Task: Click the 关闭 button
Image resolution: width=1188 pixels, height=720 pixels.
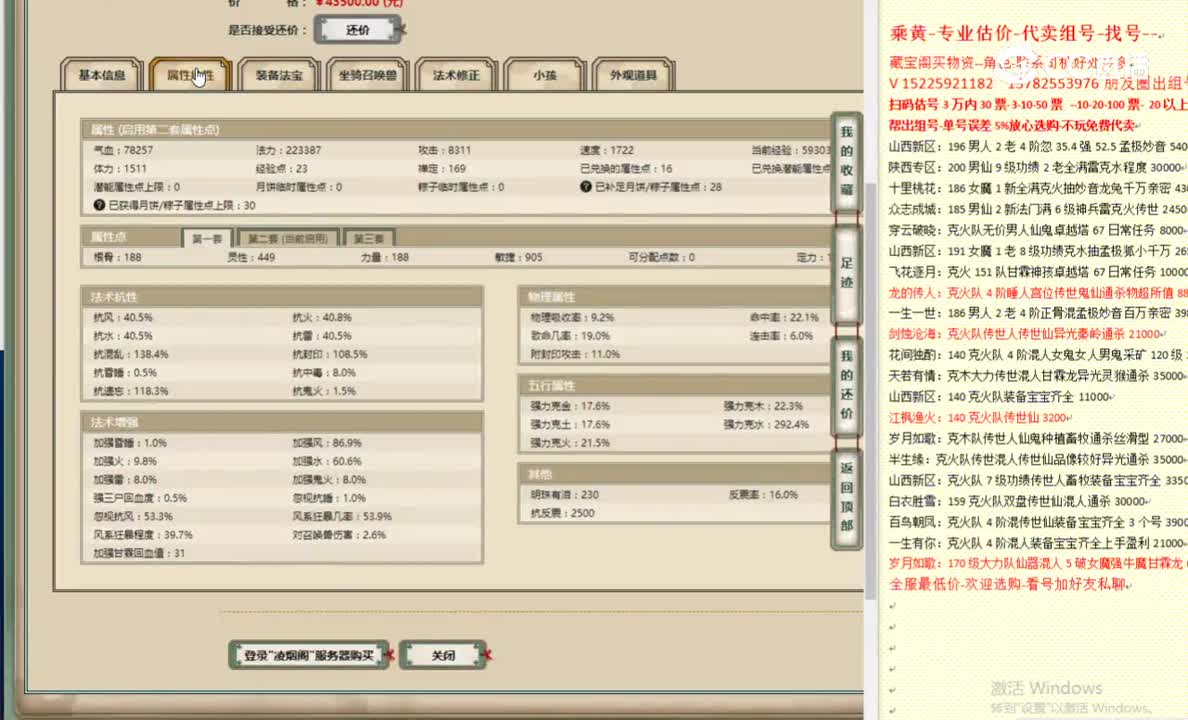Action: tap(443, 656)
